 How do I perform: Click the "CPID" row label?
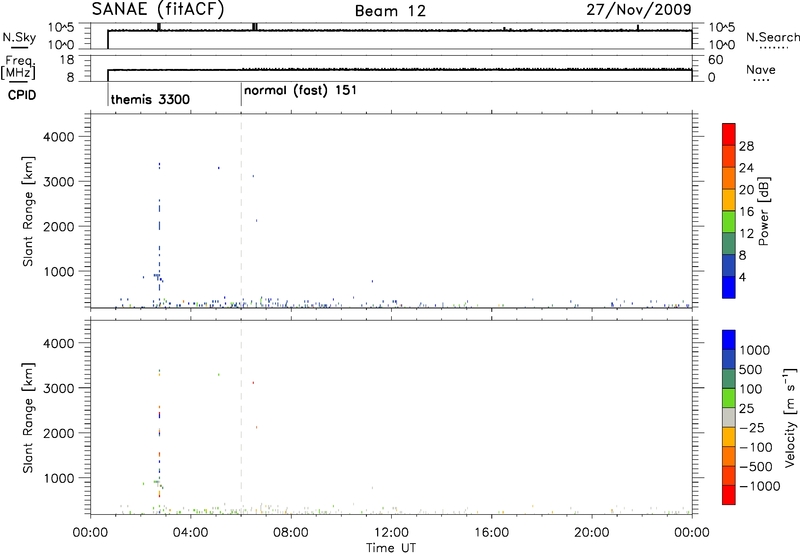(x=22, y=95)
